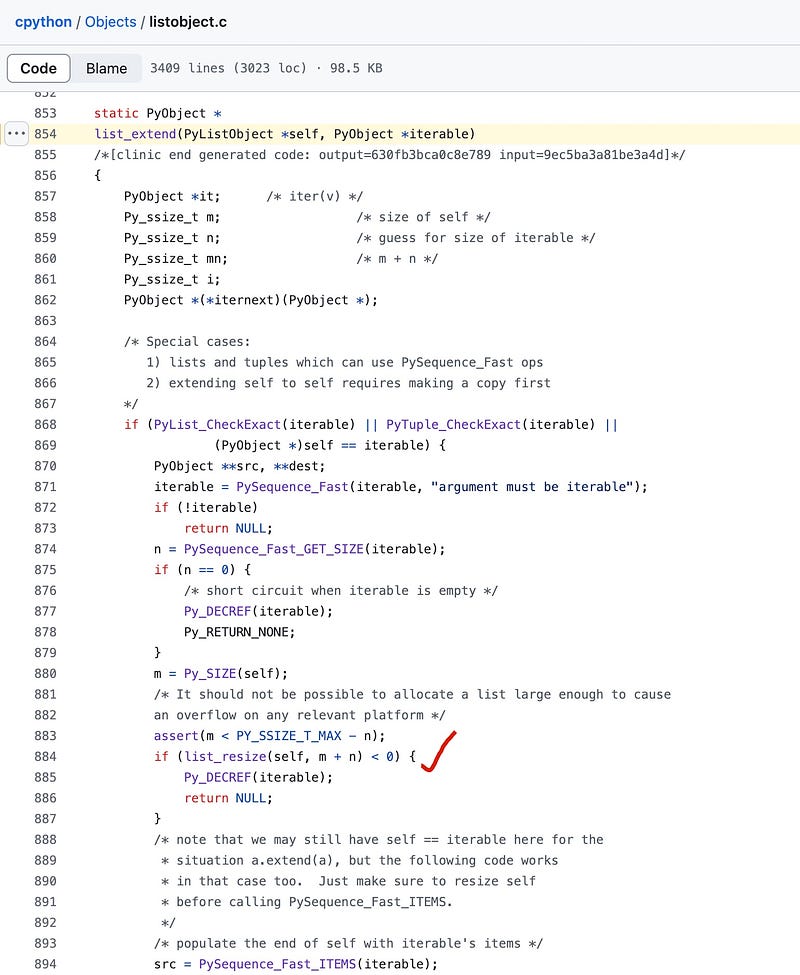This screenshot has width=800, height=975.
Task: Select line number 884 in the gutter
Action: point(45,756)
